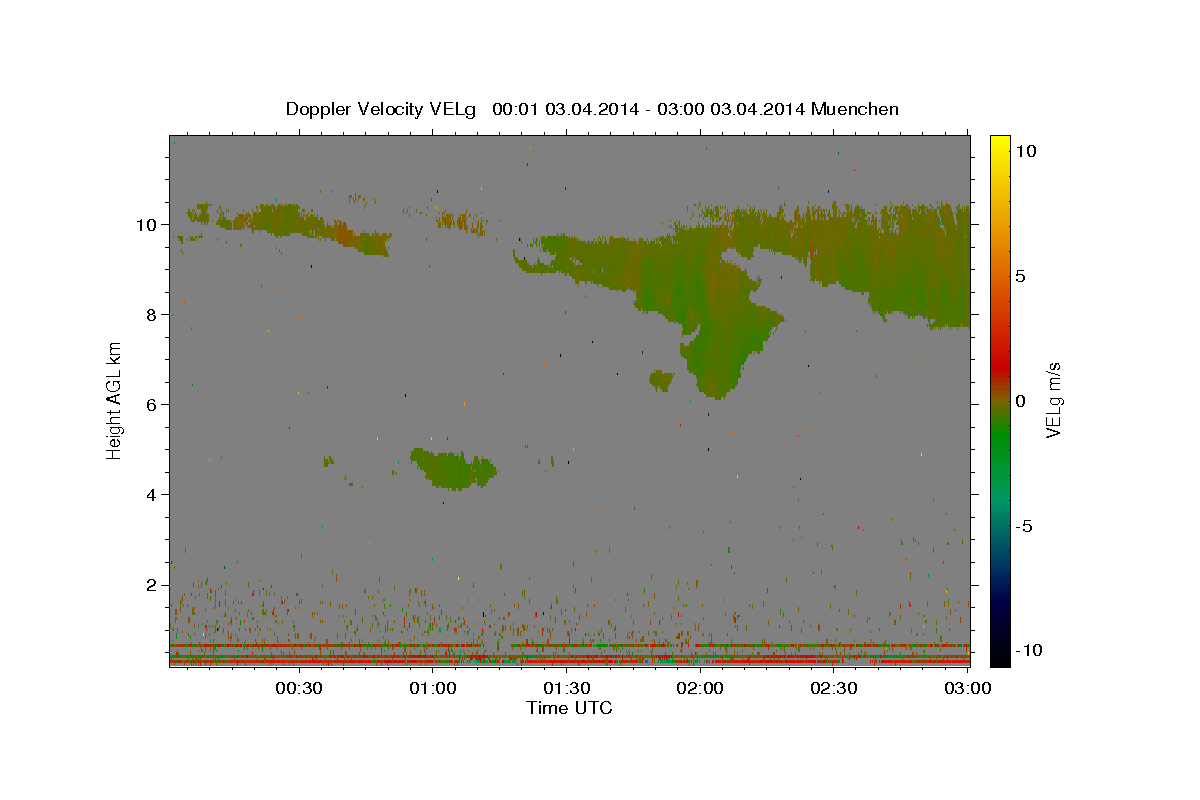Click the height tick label 4
The height and width of the screenshot is (800, 1200).
pos(153,494)
